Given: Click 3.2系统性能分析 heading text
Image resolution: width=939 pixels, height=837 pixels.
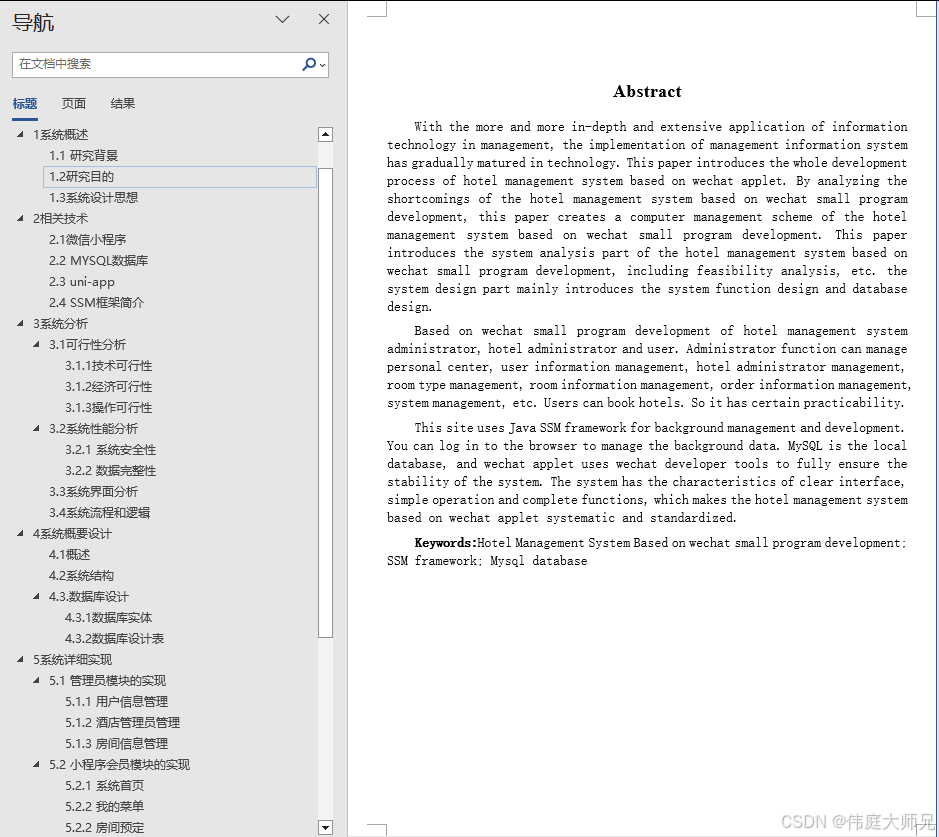Looking at the screenshot, I should click(93, 429).
